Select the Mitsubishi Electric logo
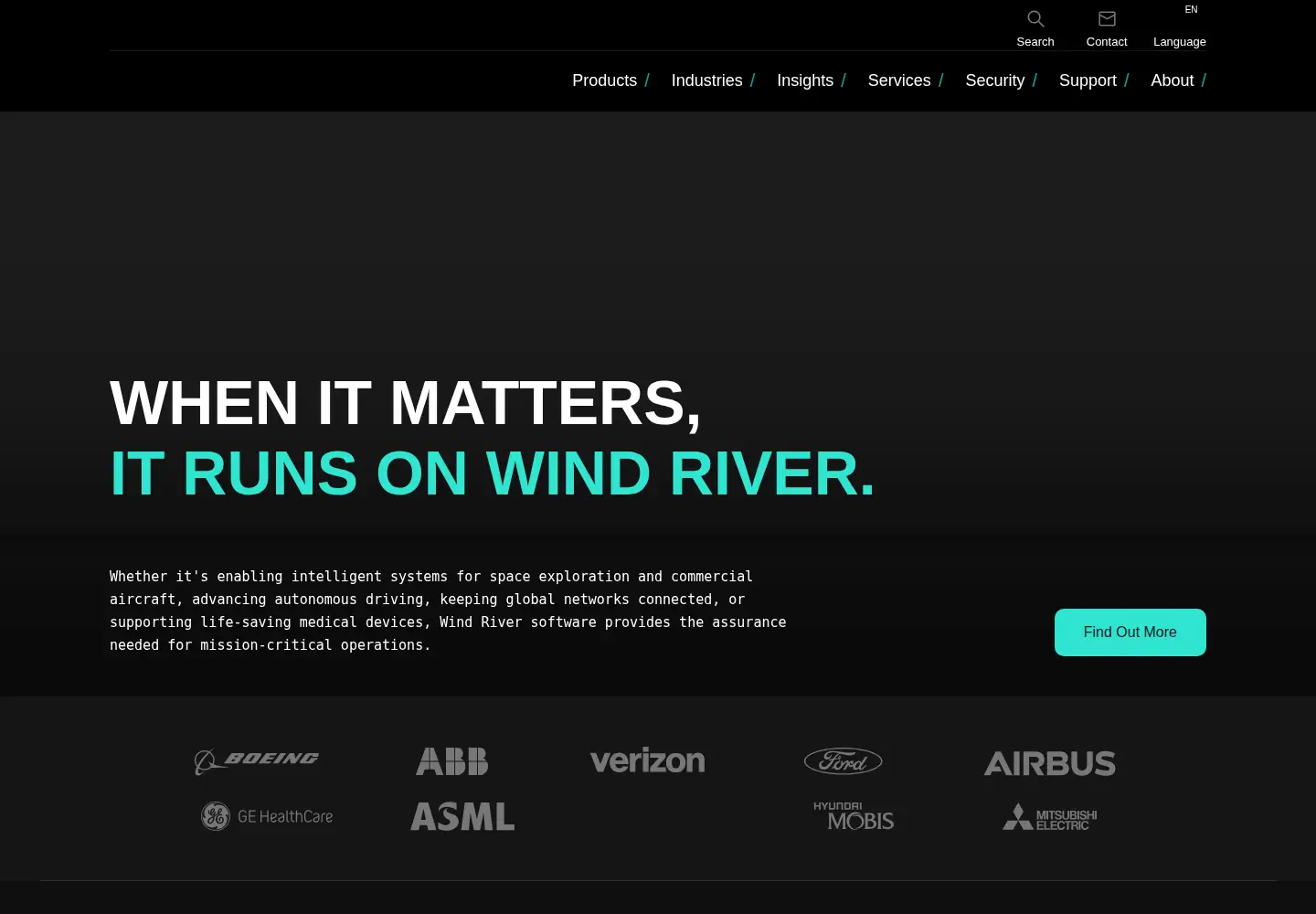Image resolution: width=1316 pixels, height=914 pixels. 1050,816
